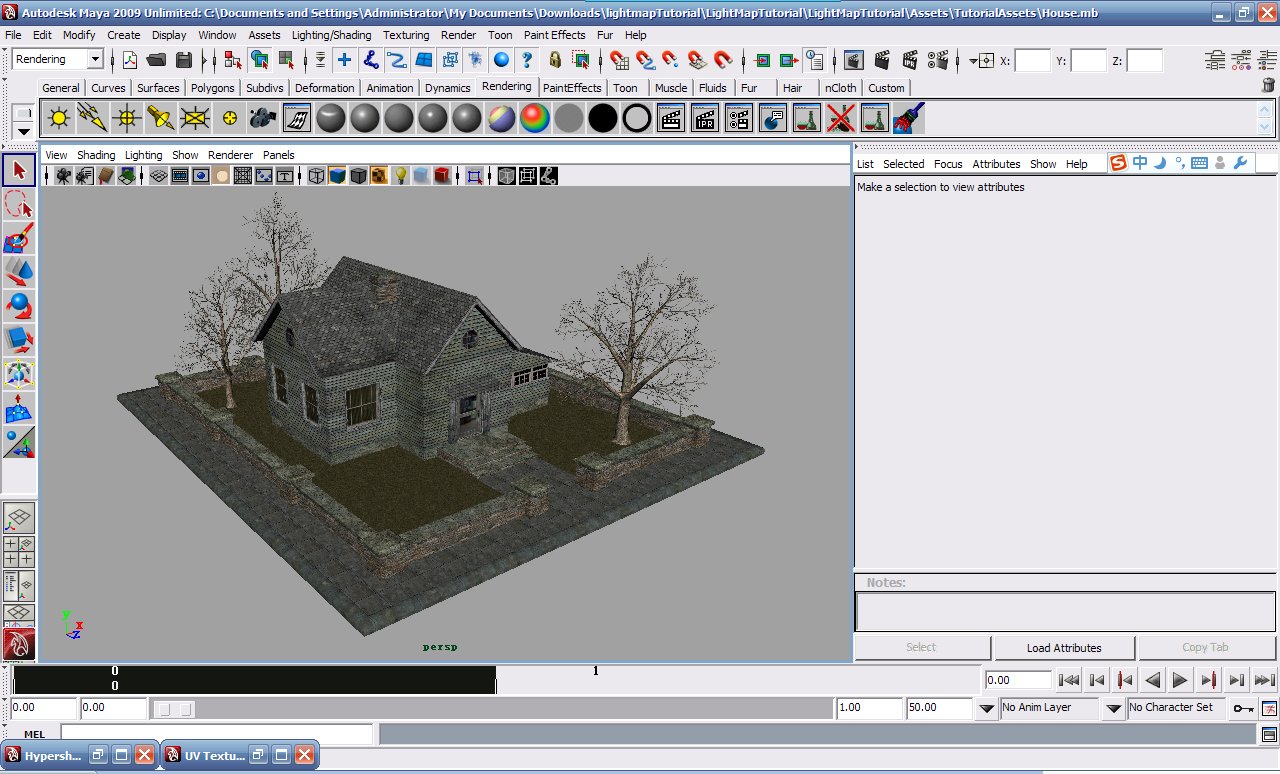The width and height of the screenshot is (1280, 774).
Task: Click the time range slider handle
Action: [x=173, y=709]
